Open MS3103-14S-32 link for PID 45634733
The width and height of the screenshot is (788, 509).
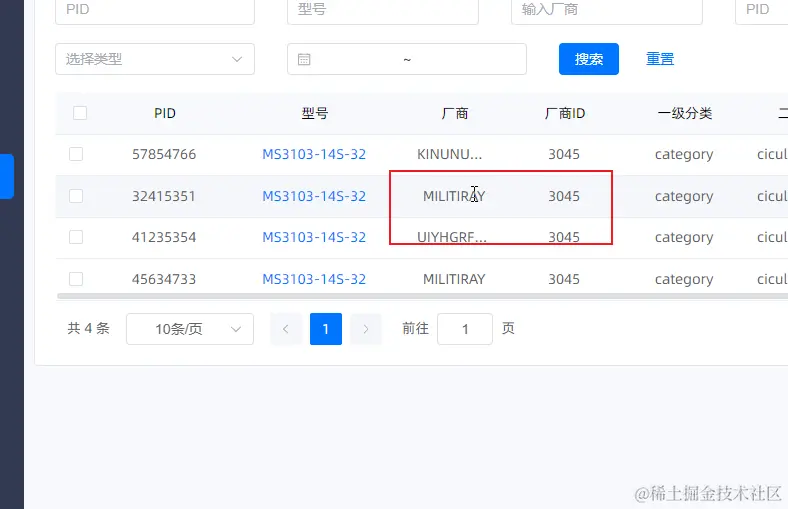tap(314, 279)
